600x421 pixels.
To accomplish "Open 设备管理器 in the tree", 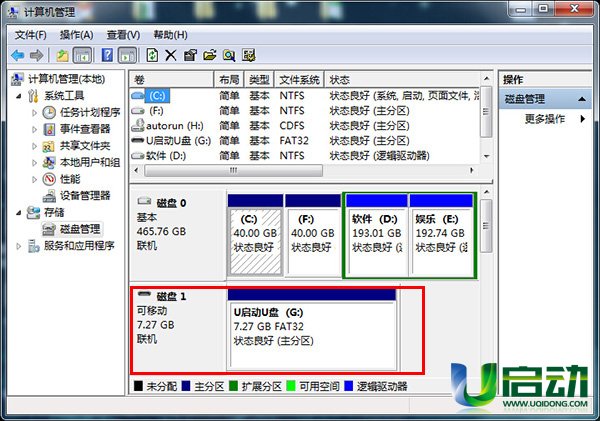I will (85, 196).
